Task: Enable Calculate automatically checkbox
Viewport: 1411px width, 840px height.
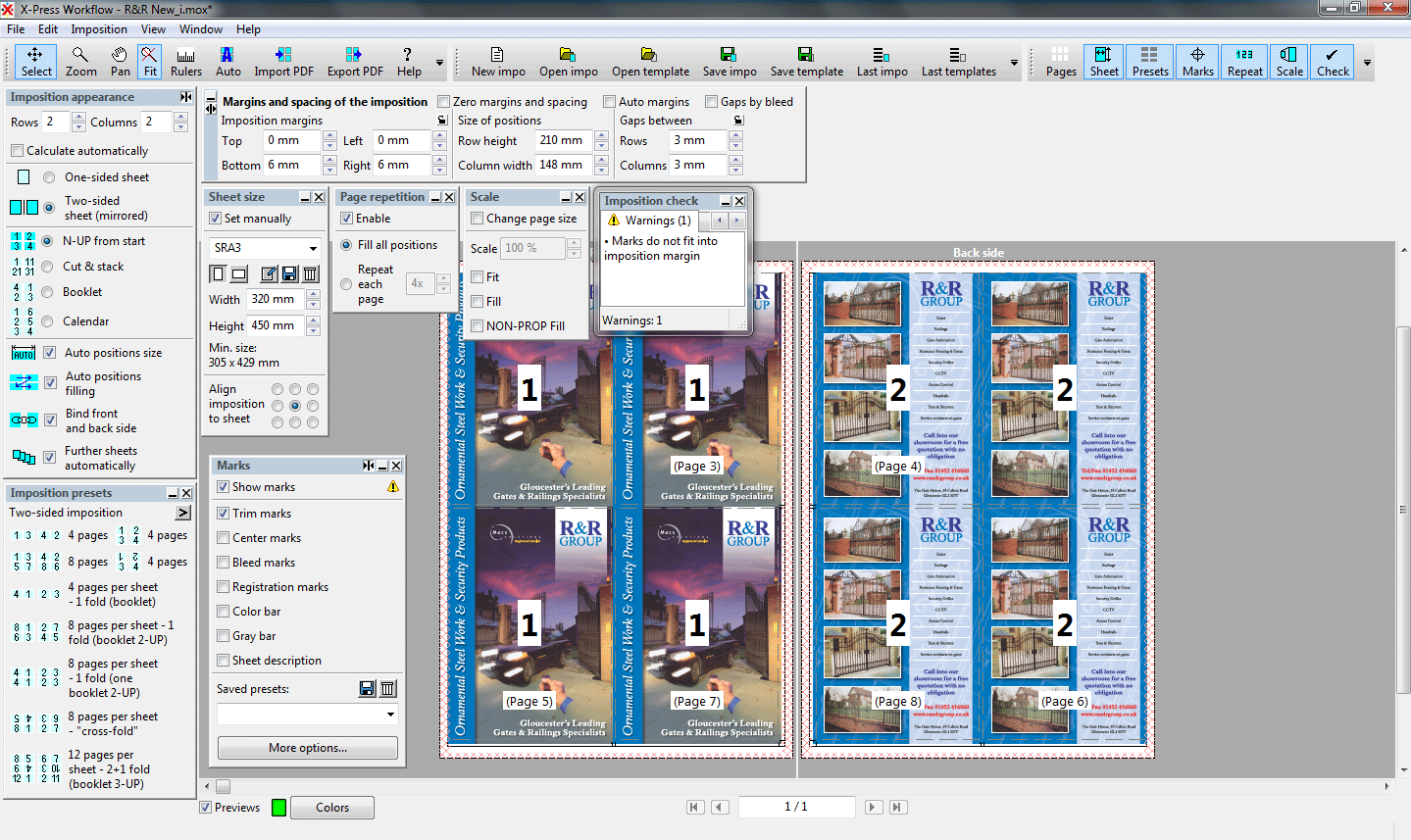Action: click(17, 151)
